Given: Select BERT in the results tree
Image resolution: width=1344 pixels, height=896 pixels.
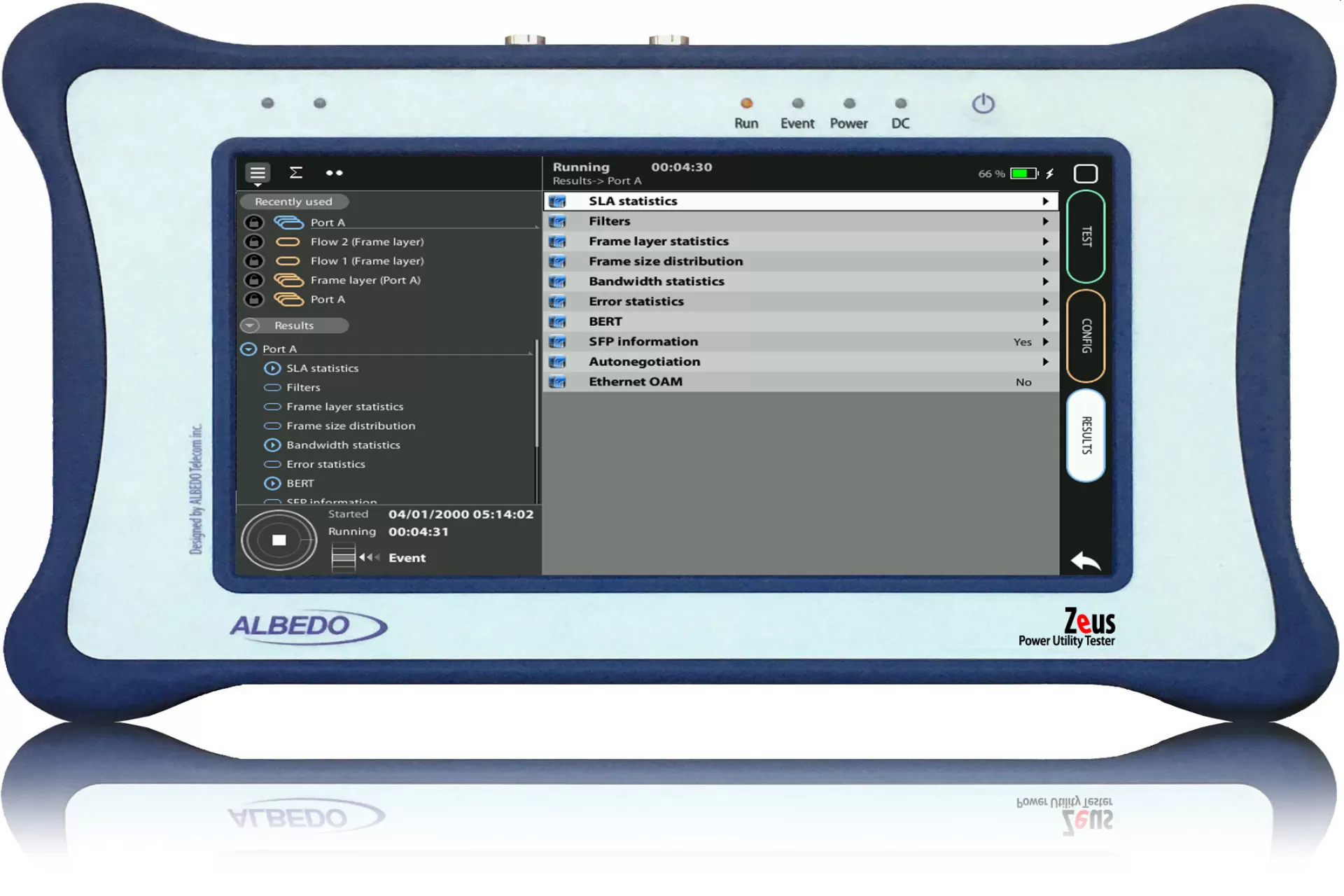Looking at the screenshot, I should point(300,484).
